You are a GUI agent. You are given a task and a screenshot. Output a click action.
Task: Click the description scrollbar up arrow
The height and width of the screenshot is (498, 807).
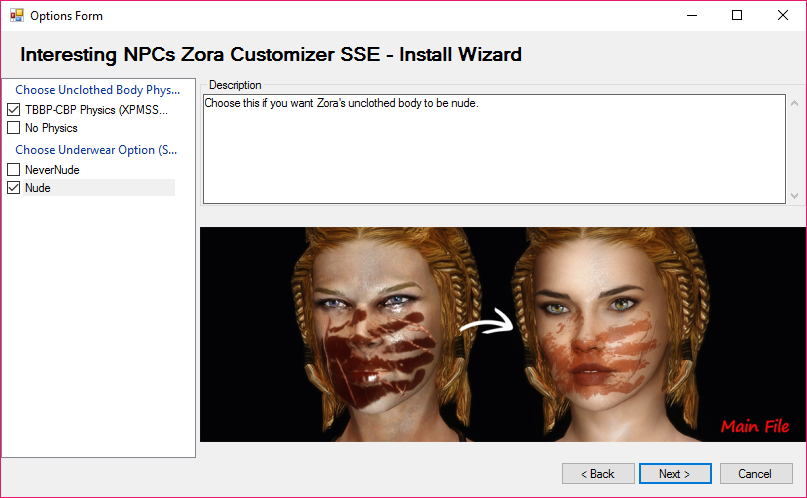click(x=795, y=103)
